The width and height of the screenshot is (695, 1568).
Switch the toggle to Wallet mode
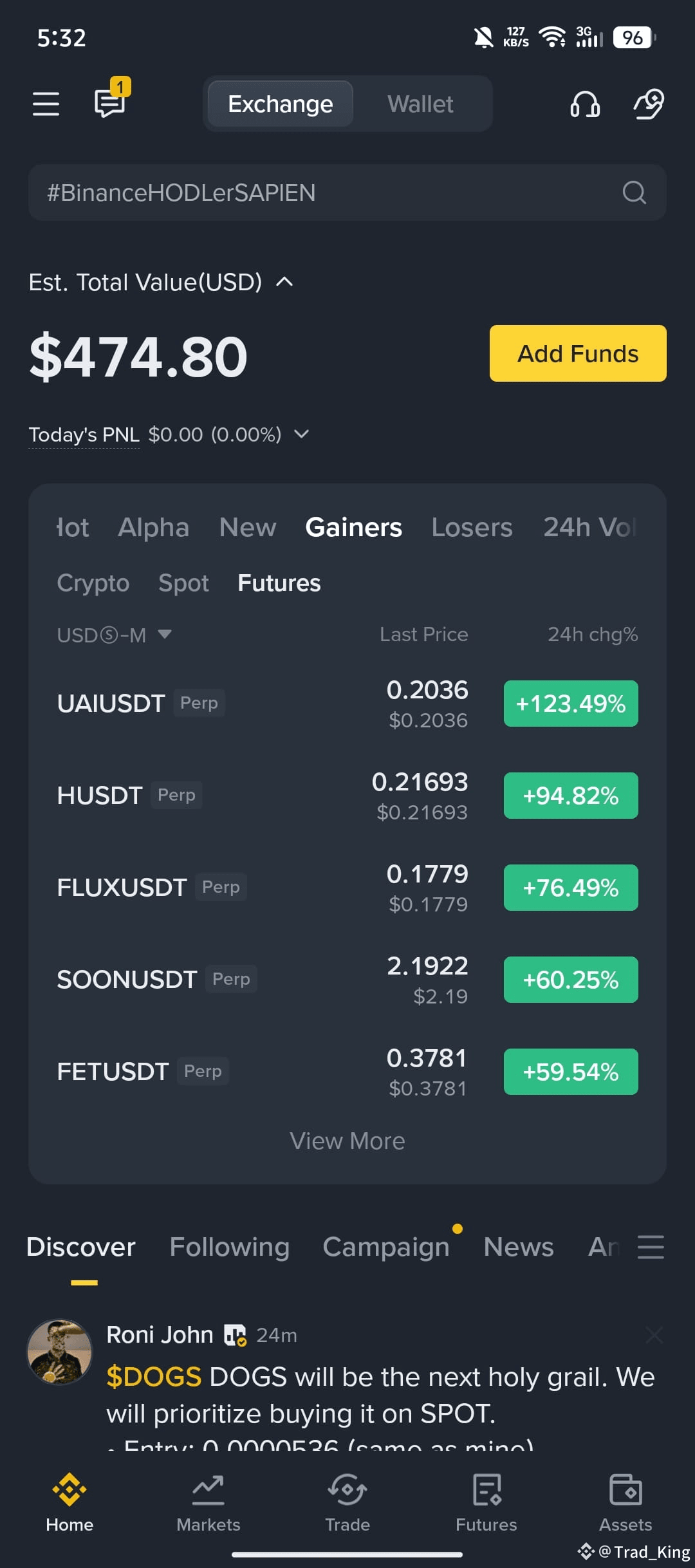(420, 104)
